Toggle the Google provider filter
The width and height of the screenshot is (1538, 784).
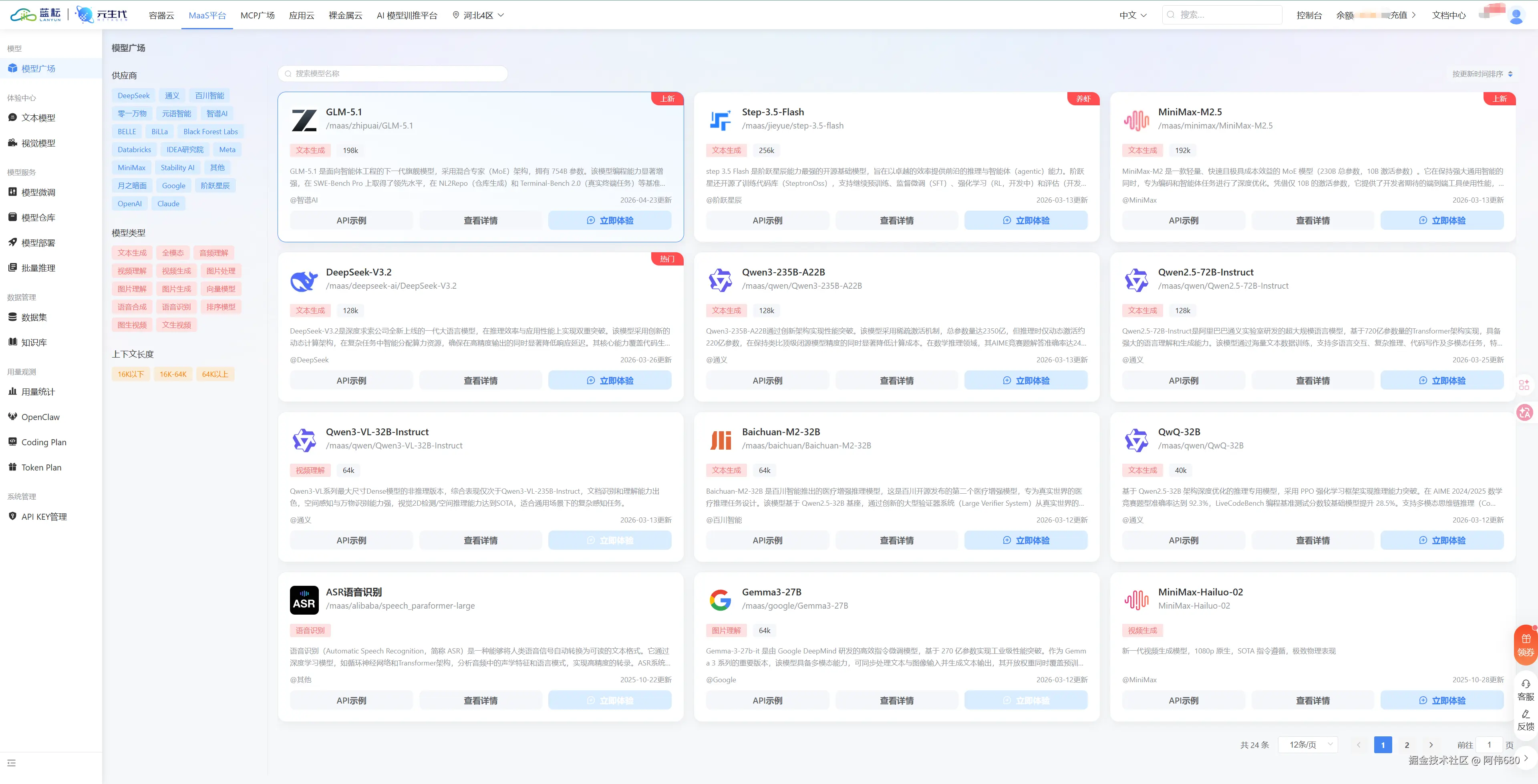click(174, 186)
